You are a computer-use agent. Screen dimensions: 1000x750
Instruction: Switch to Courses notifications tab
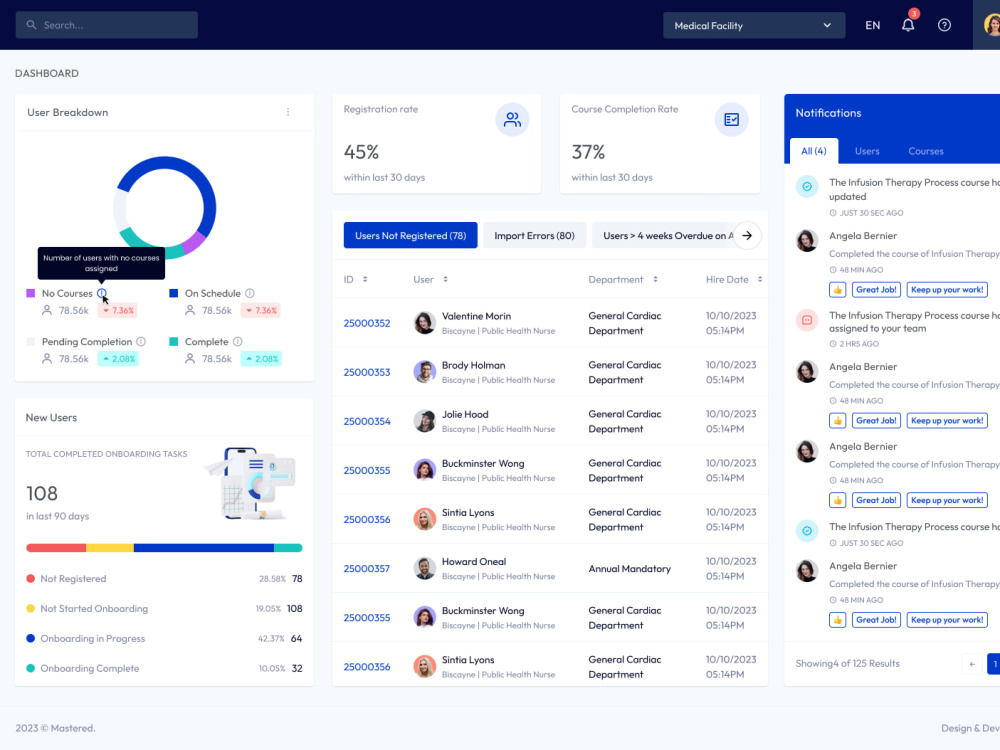coord(925,151)
